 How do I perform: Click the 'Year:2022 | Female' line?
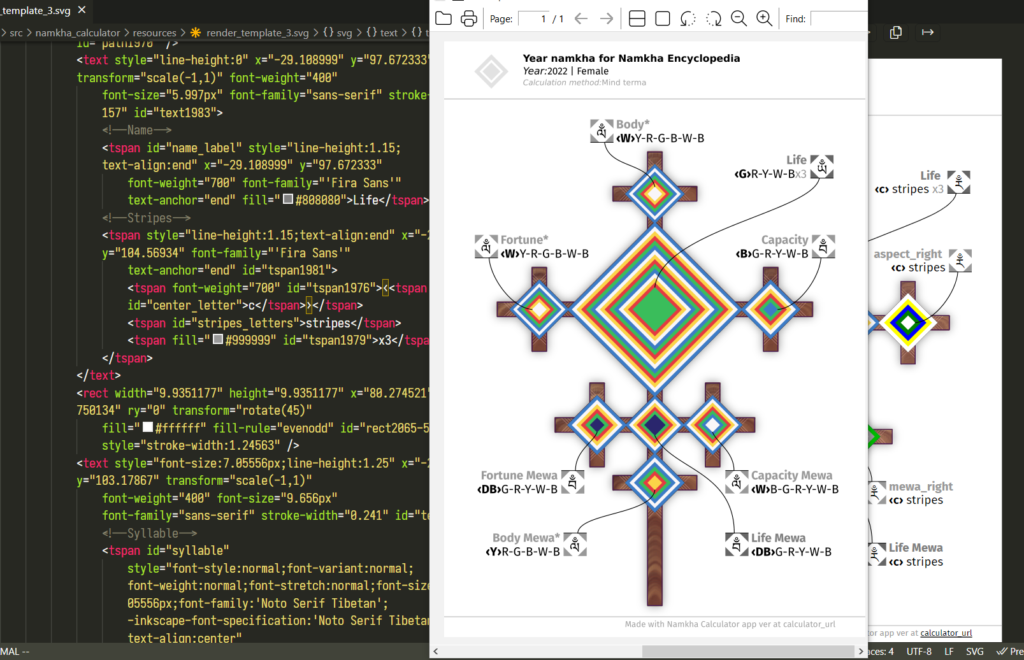(x=566, y=71)
